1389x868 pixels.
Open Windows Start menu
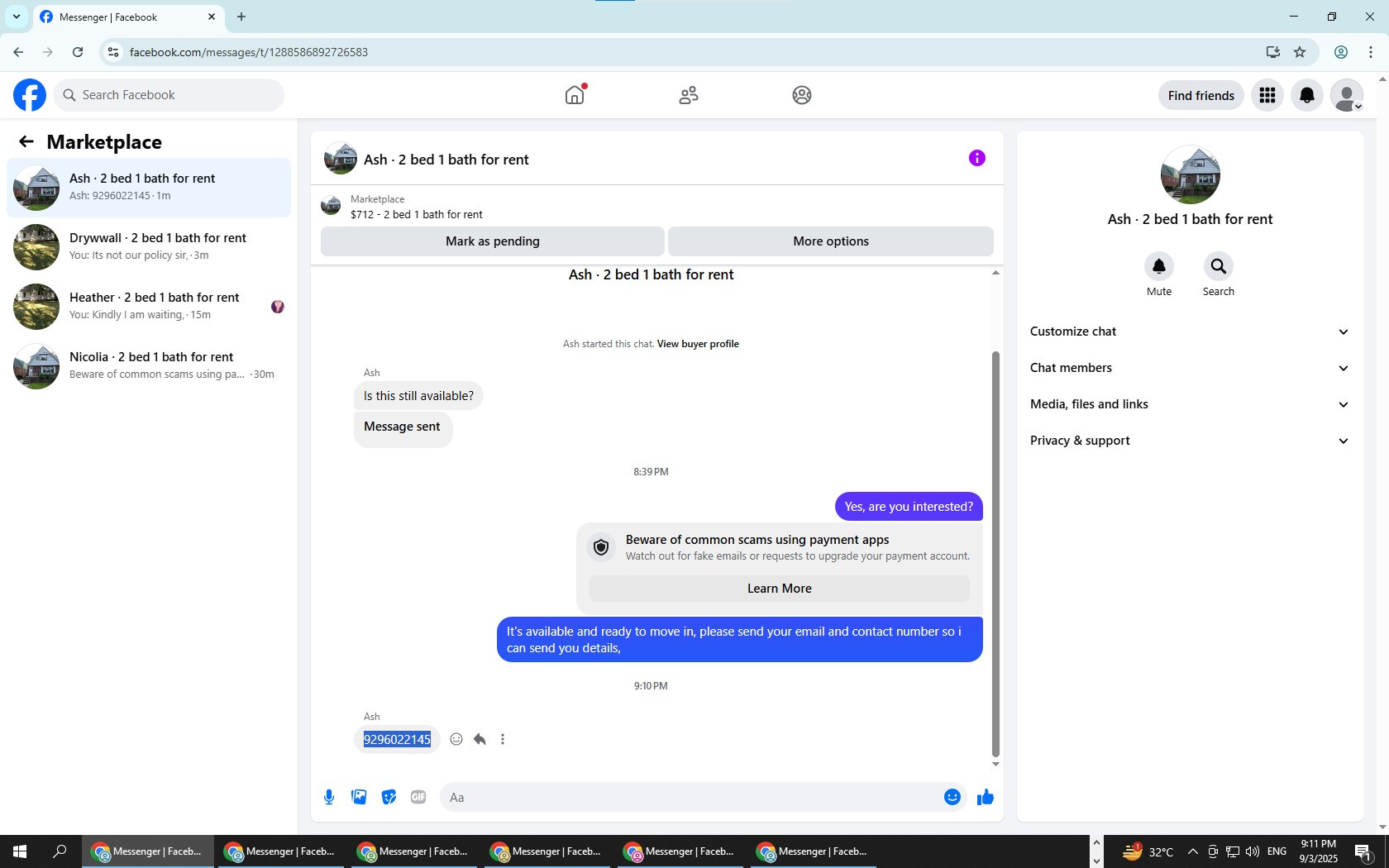tap(20, 851)
